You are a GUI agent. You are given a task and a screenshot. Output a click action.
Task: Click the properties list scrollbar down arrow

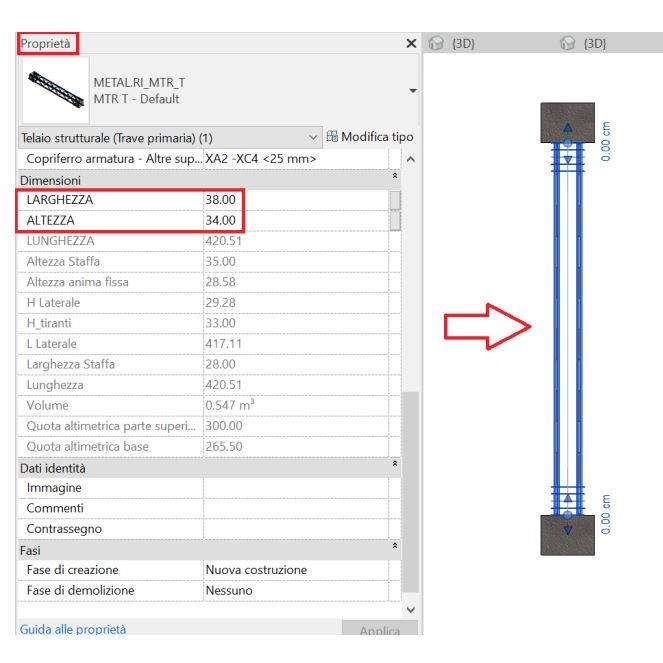(410, 609)
